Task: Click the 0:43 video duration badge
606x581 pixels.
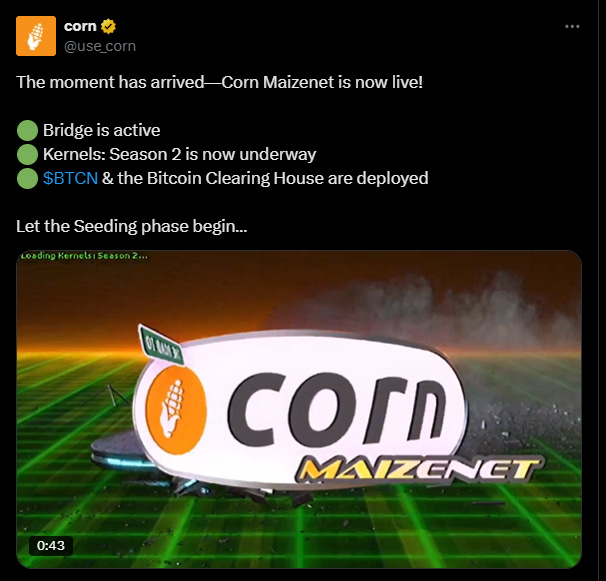Action: [x=51, y=545]
